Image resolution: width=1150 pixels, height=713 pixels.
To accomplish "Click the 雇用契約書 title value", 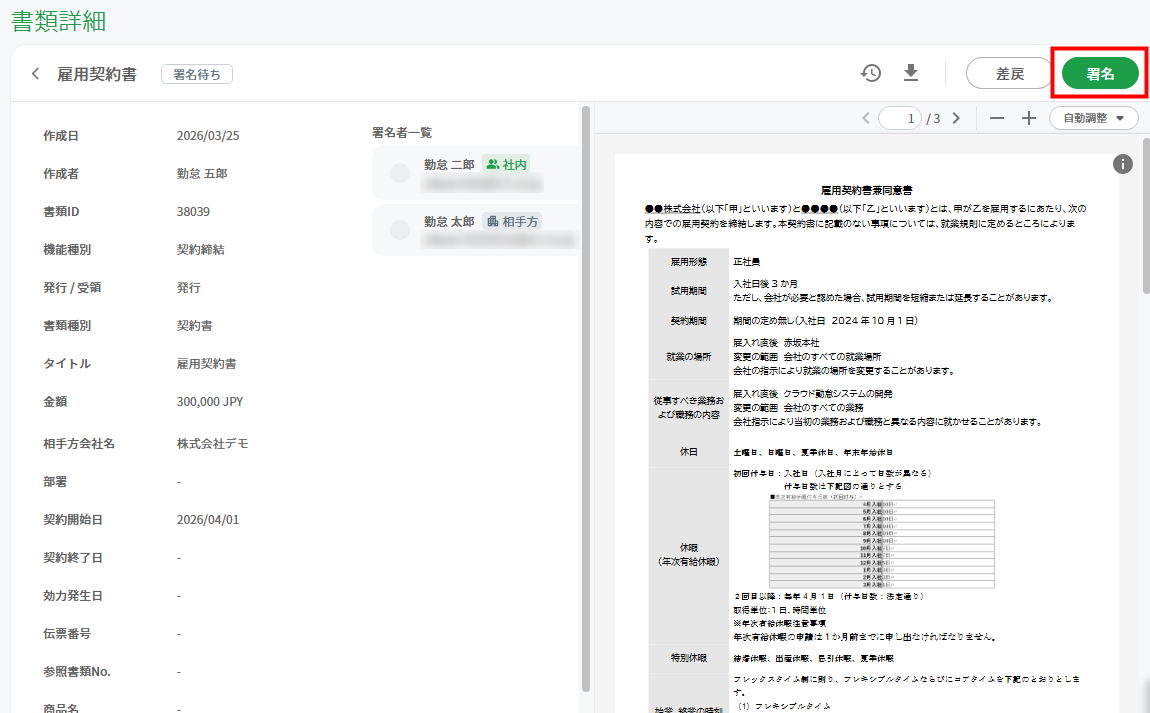I will coord(206,364).
